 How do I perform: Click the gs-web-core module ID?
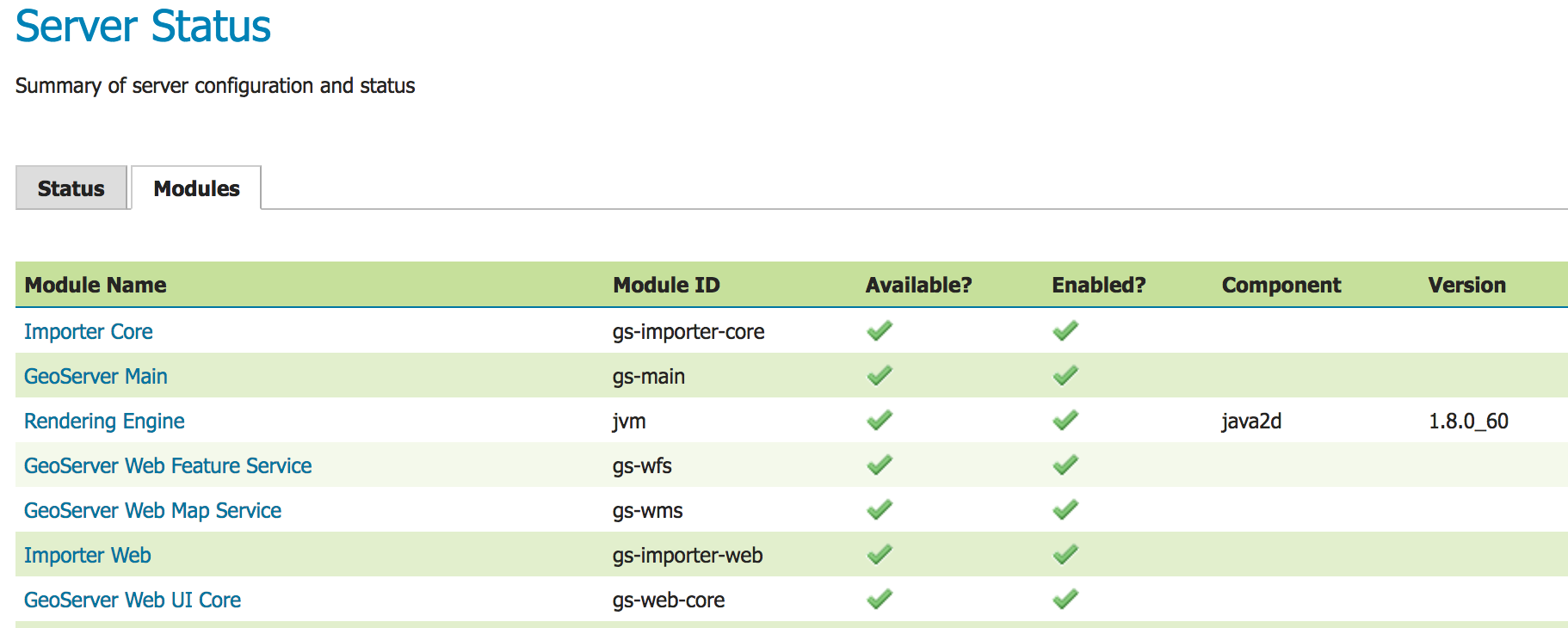(669, 600)
